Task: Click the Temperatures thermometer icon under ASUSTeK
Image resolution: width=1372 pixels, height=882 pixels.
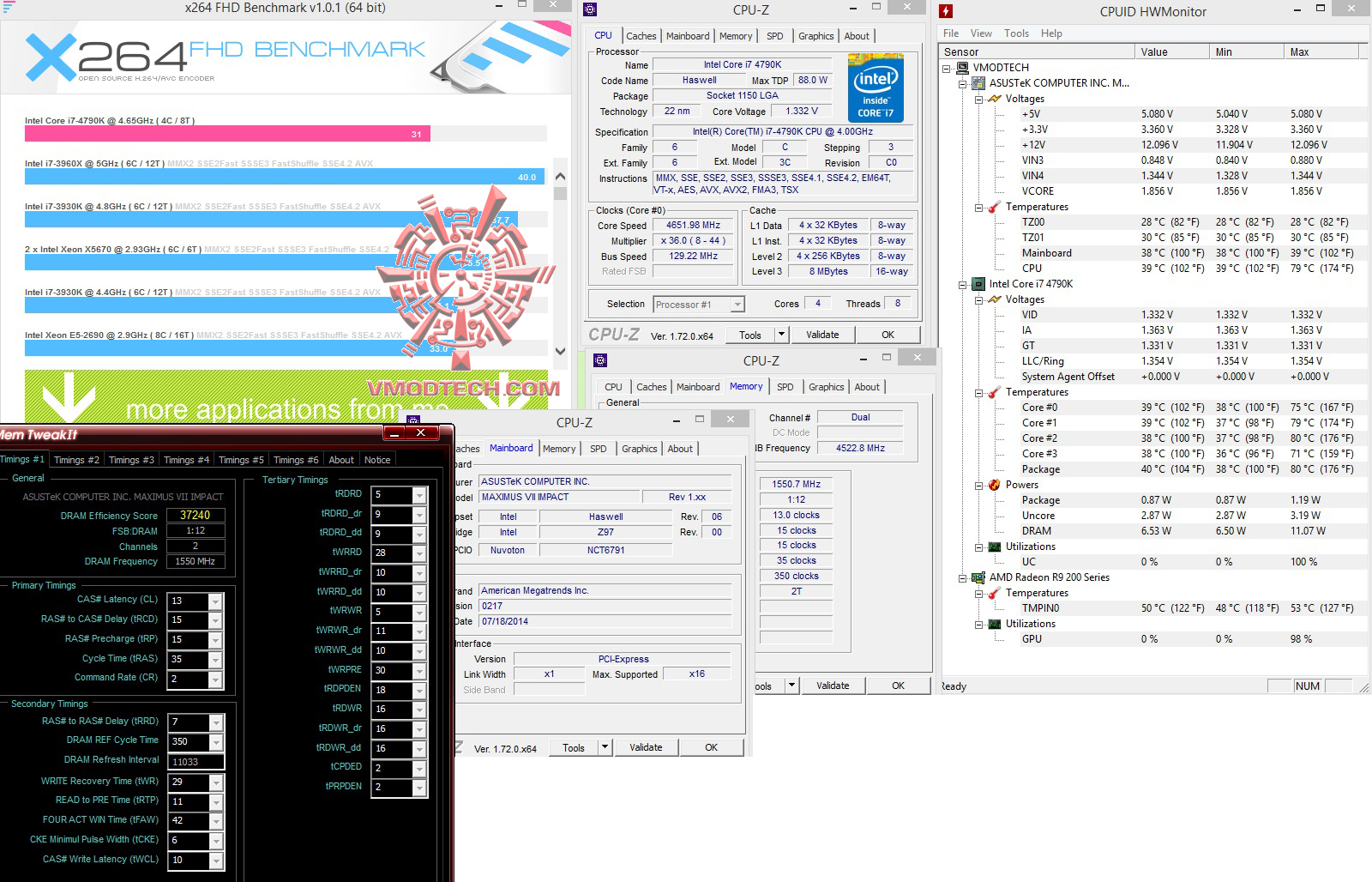Action: coord(995,207)
